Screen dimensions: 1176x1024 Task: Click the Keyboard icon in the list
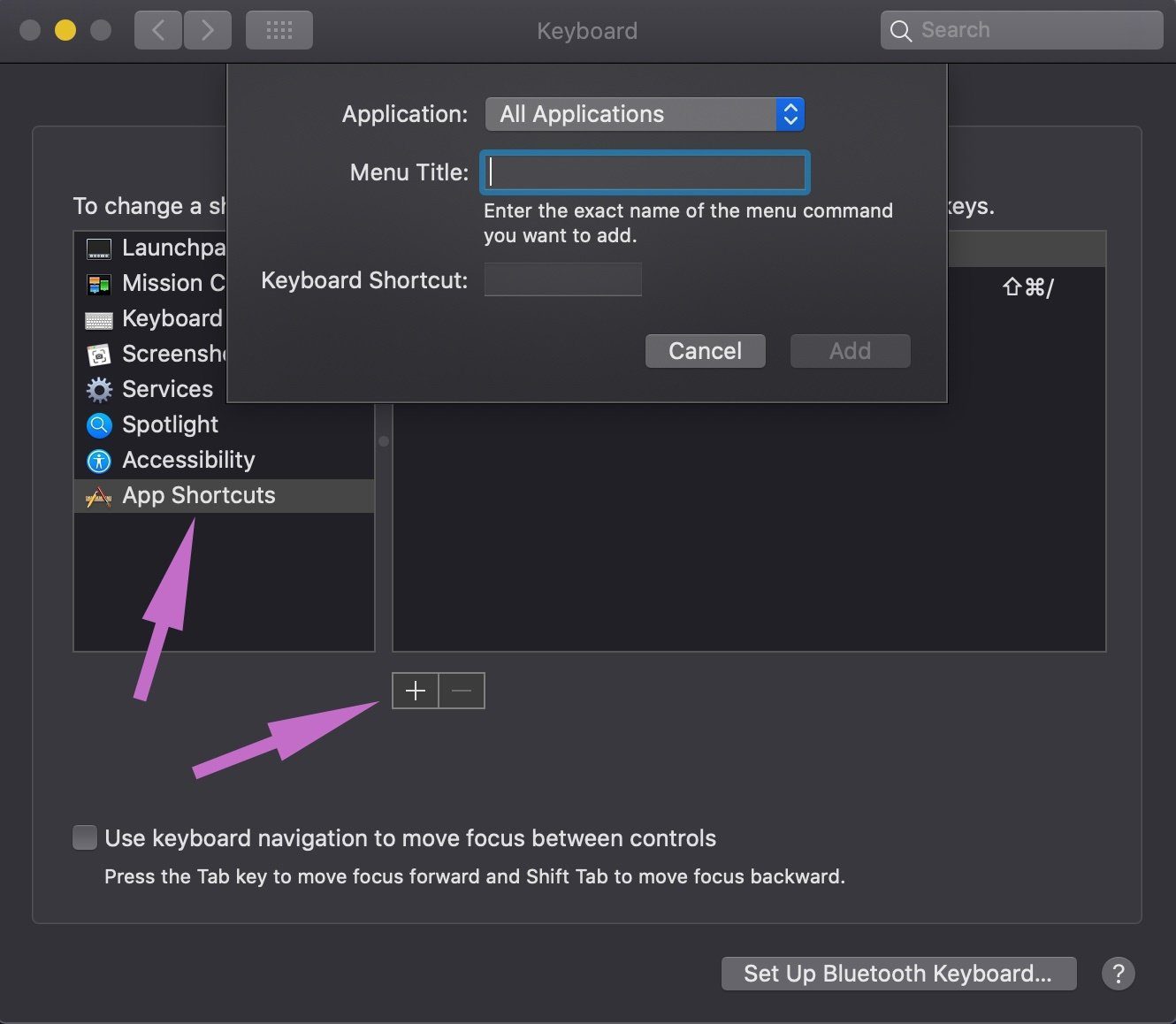click(99, 319)
